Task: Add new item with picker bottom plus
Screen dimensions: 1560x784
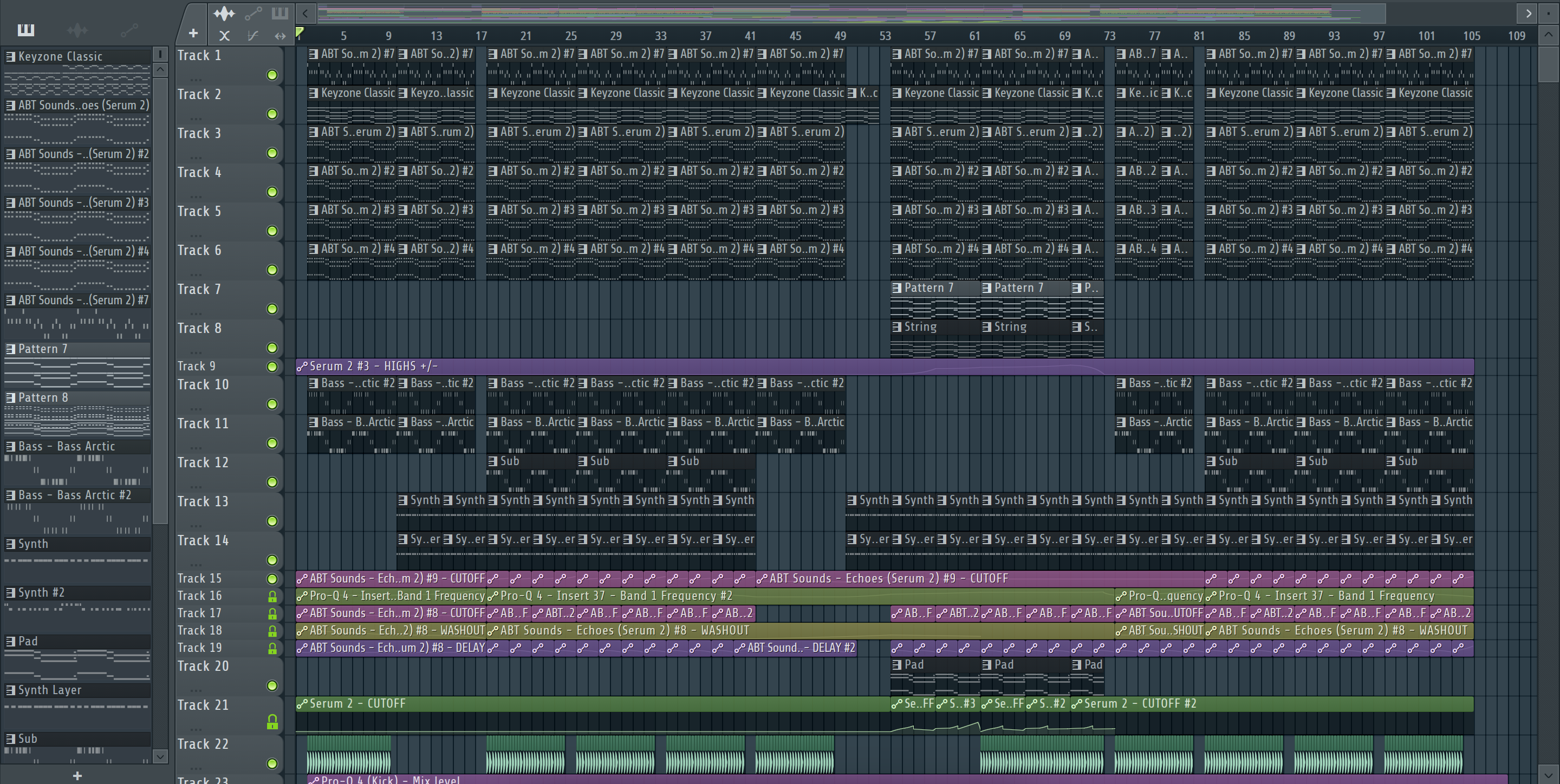Action: 77,775
